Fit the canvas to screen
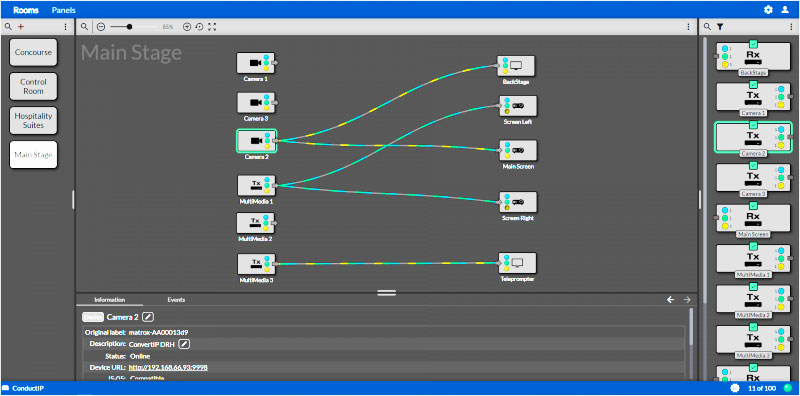The height and width of the screenshot is (396, 800). (x=212, y=27)
